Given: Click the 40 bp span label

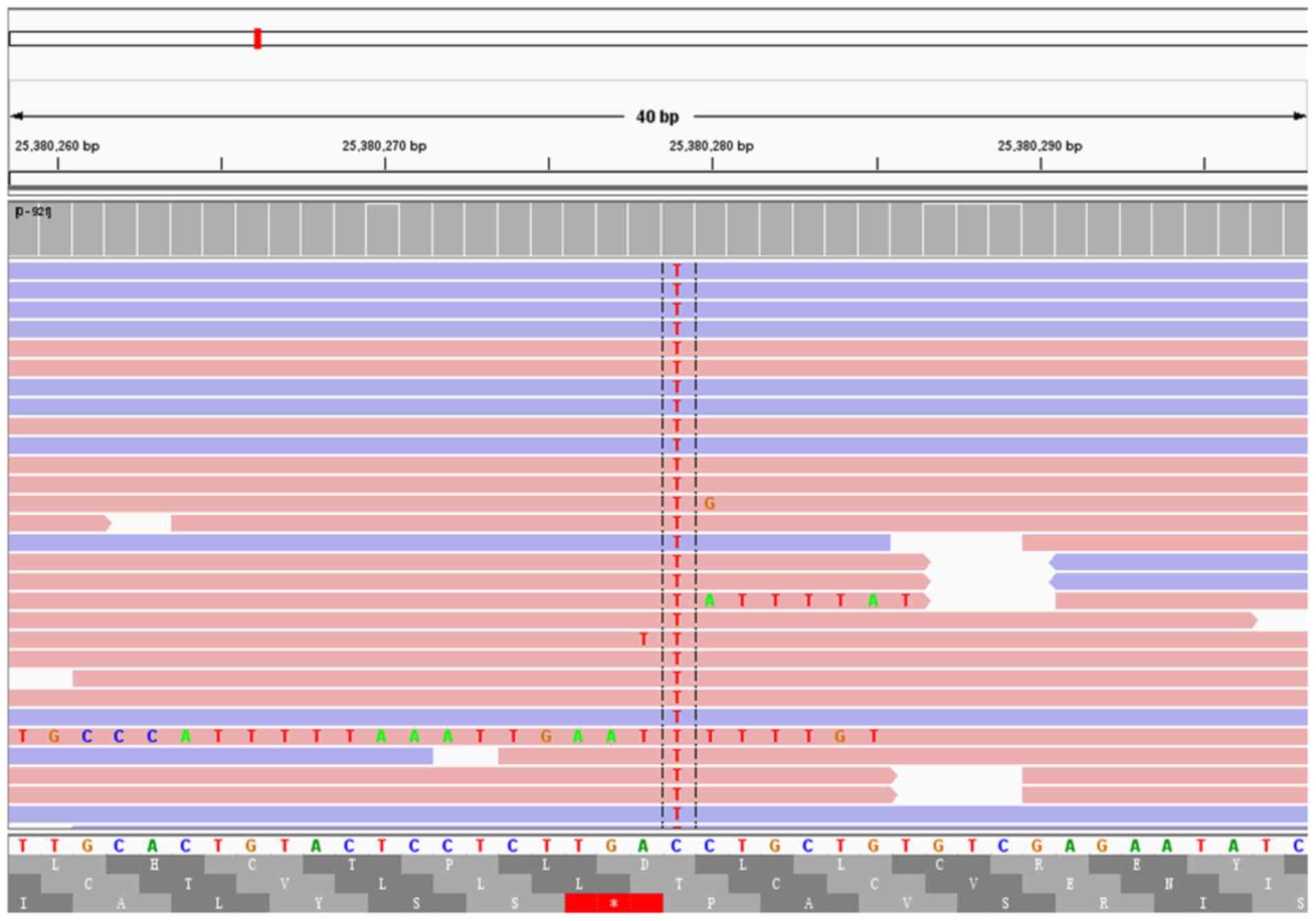Looking at the screenshot, I should [657, 117].
